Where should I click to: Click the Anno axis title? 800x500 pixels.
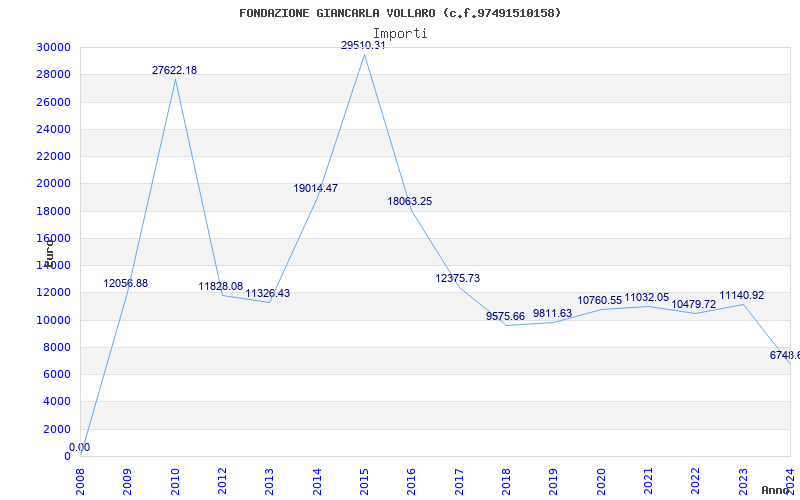click(775, 490)
